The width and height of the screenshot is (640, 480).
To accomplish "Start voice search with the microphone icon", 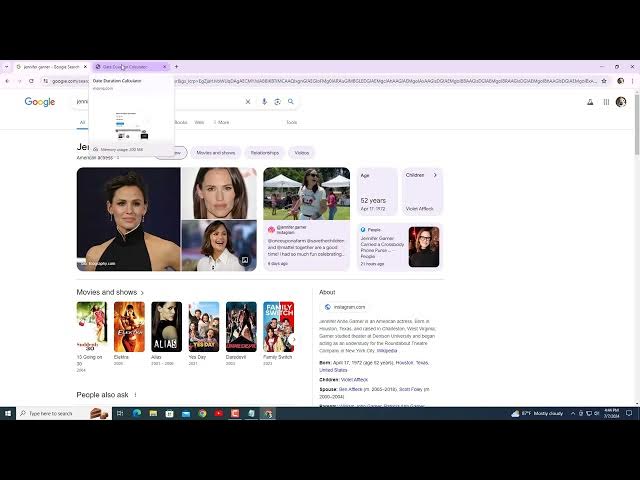I will click(x=264, y=102).
